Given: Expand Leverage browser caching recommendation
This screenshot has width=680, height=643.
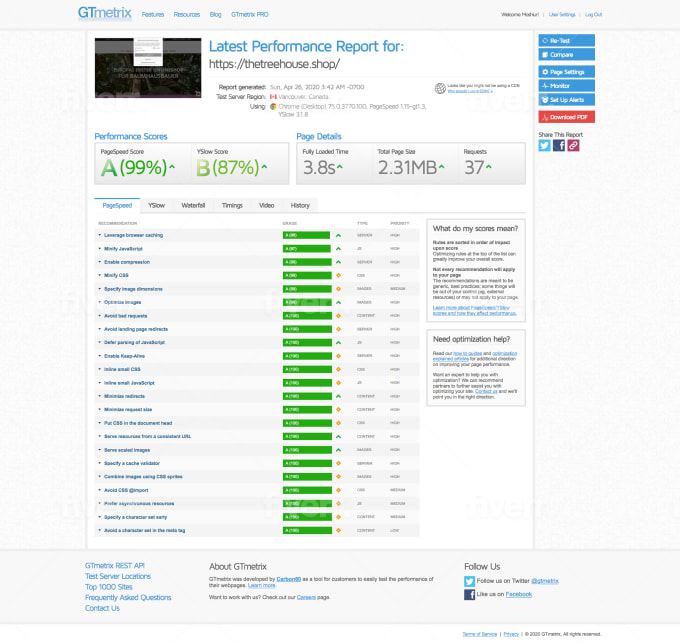Looking at the screenshot, I should [133, 235].
